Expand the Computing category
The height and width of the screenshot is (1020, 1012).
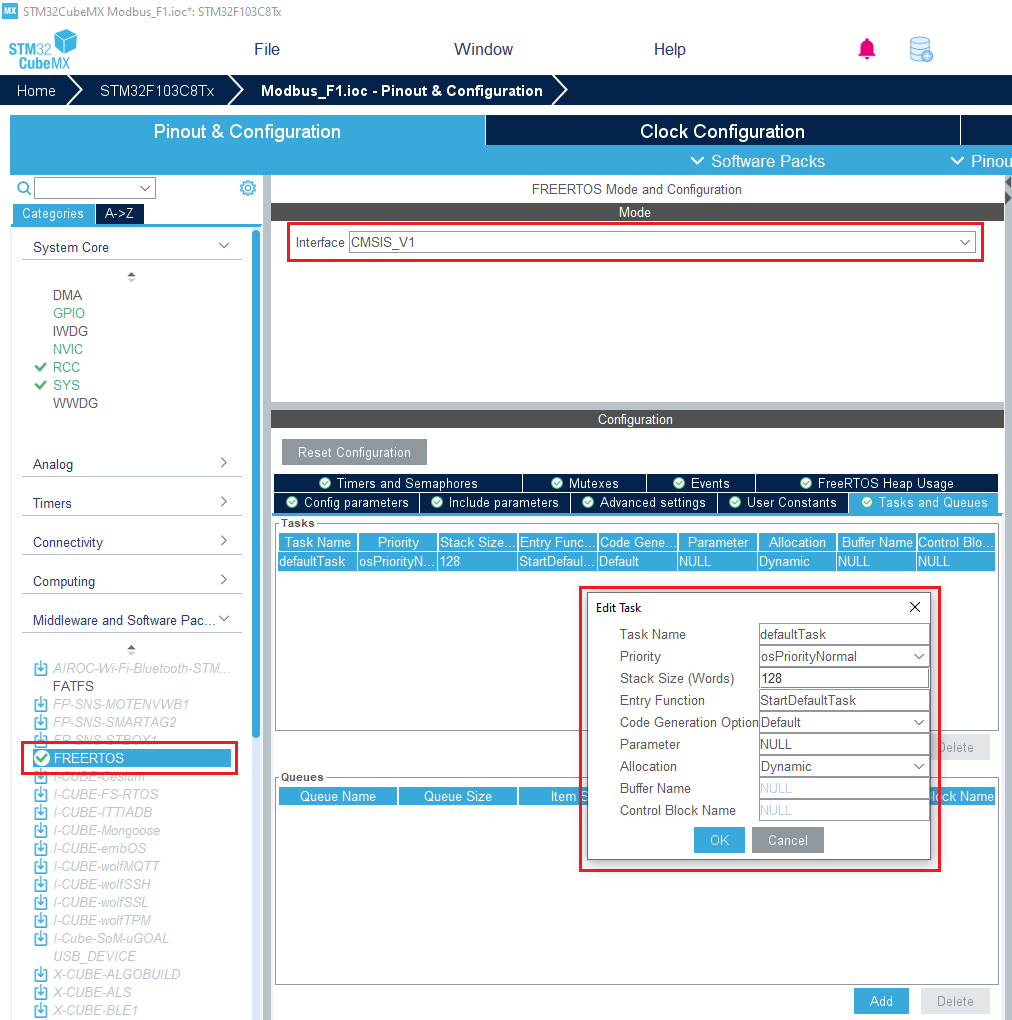tap(224, 580)
